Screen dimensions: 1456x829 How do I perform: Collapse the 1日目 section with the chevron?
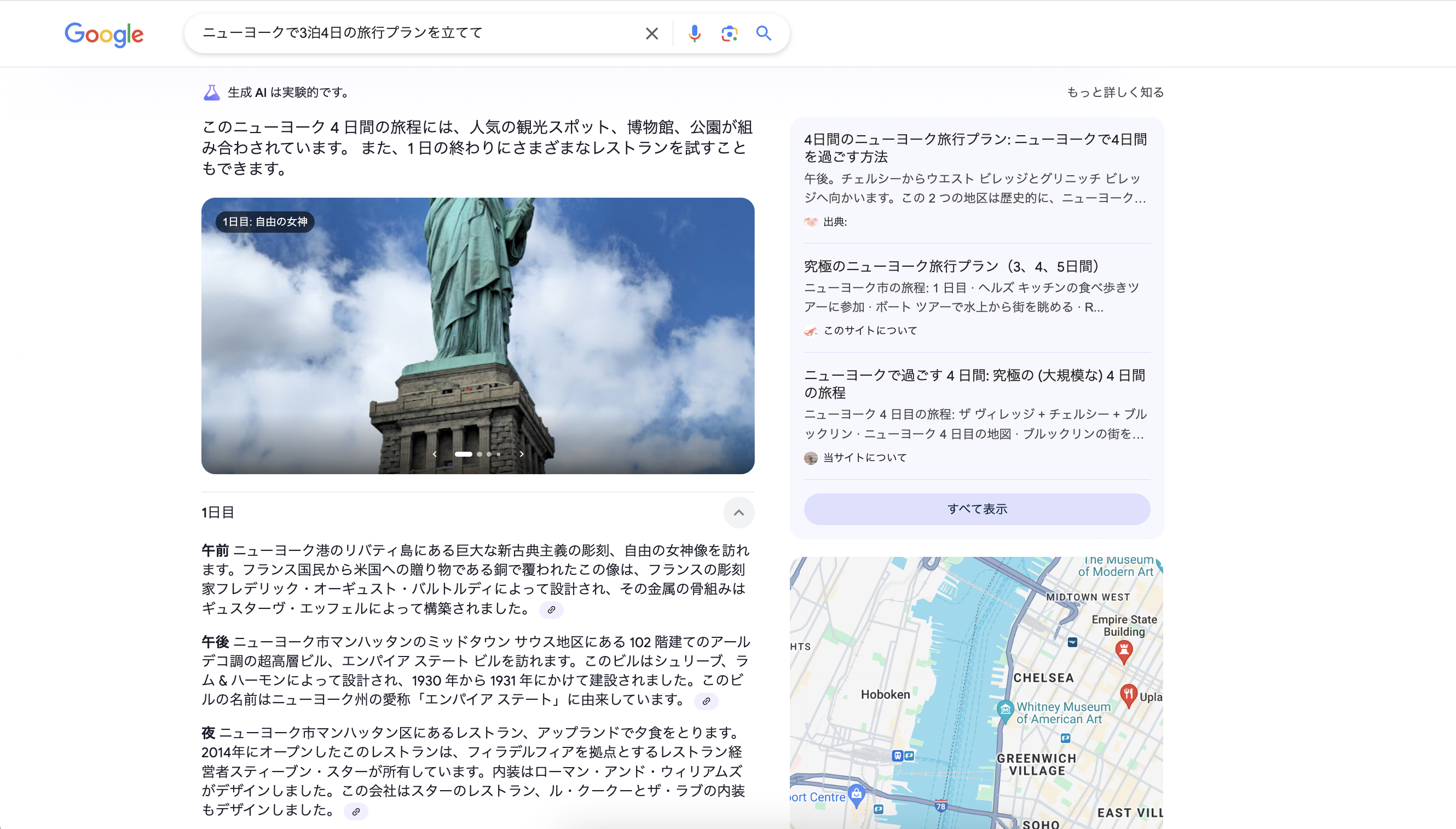tap(739, 513)
